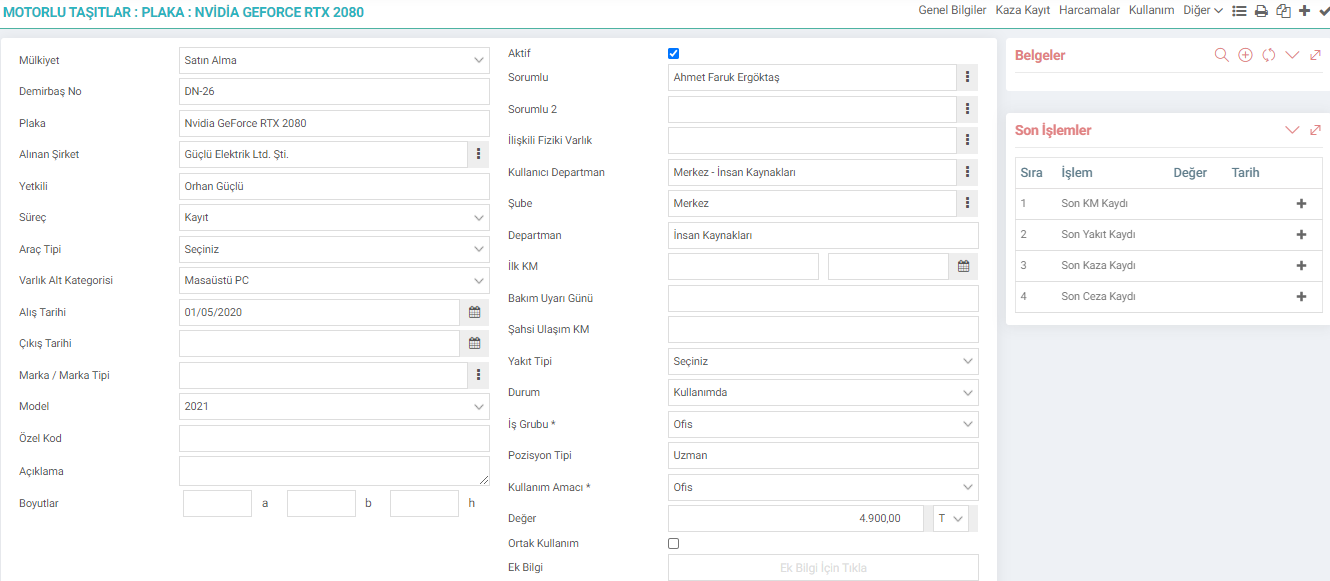Click the plus icon to add new record
1330x581 pixels.
tap(1304, 11)
